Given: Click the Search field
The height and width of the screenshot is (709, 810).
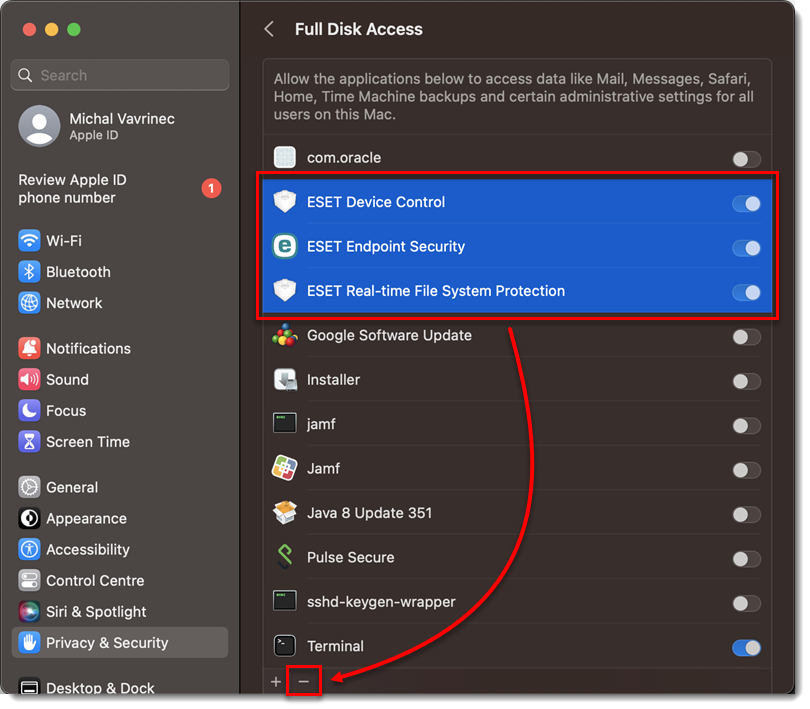Looking at the screenshot, I should (120, 75).
